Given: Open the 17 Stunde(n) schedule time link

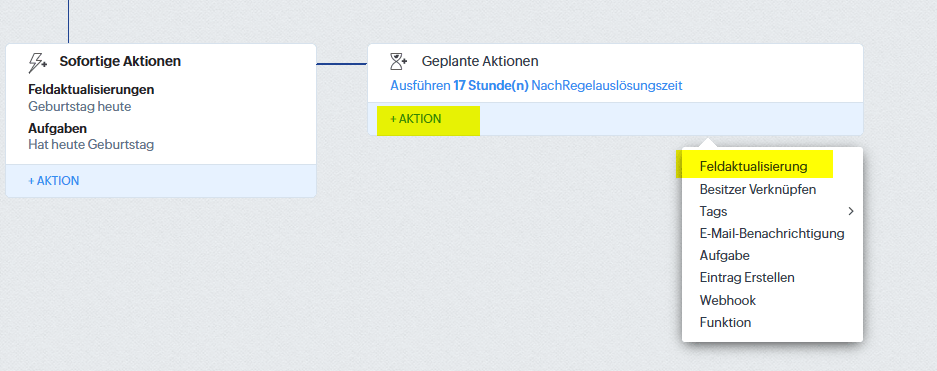Looking at the screenshot, I should (x=491, y=86).
